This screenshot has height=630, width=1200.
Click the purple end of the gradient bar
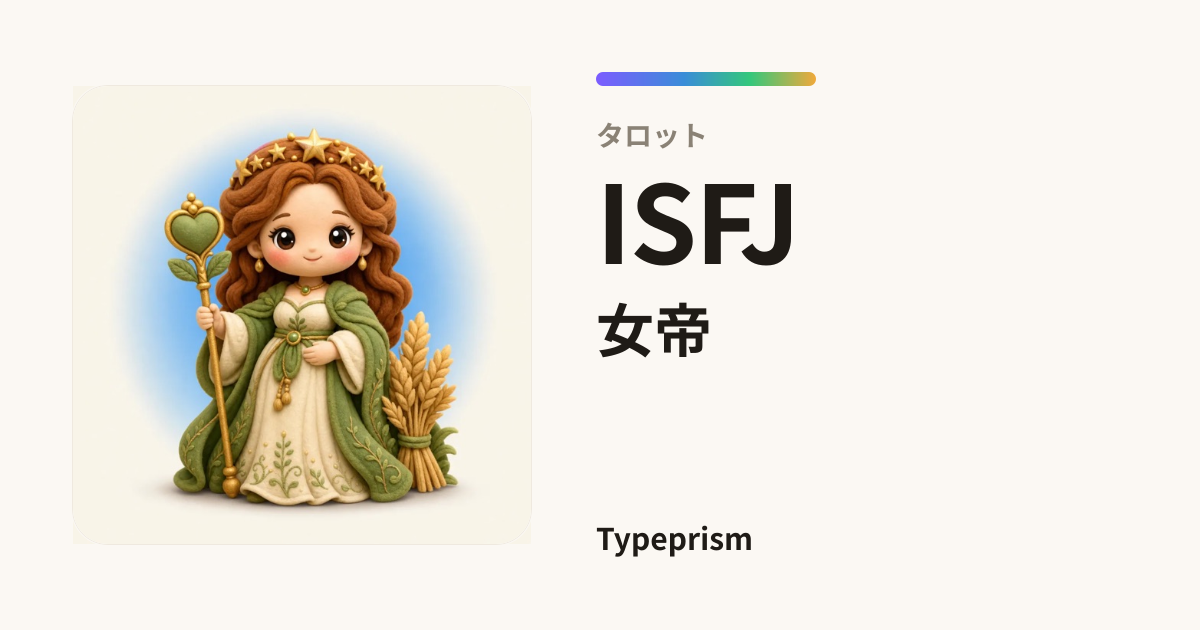click(x=606, y=79)
